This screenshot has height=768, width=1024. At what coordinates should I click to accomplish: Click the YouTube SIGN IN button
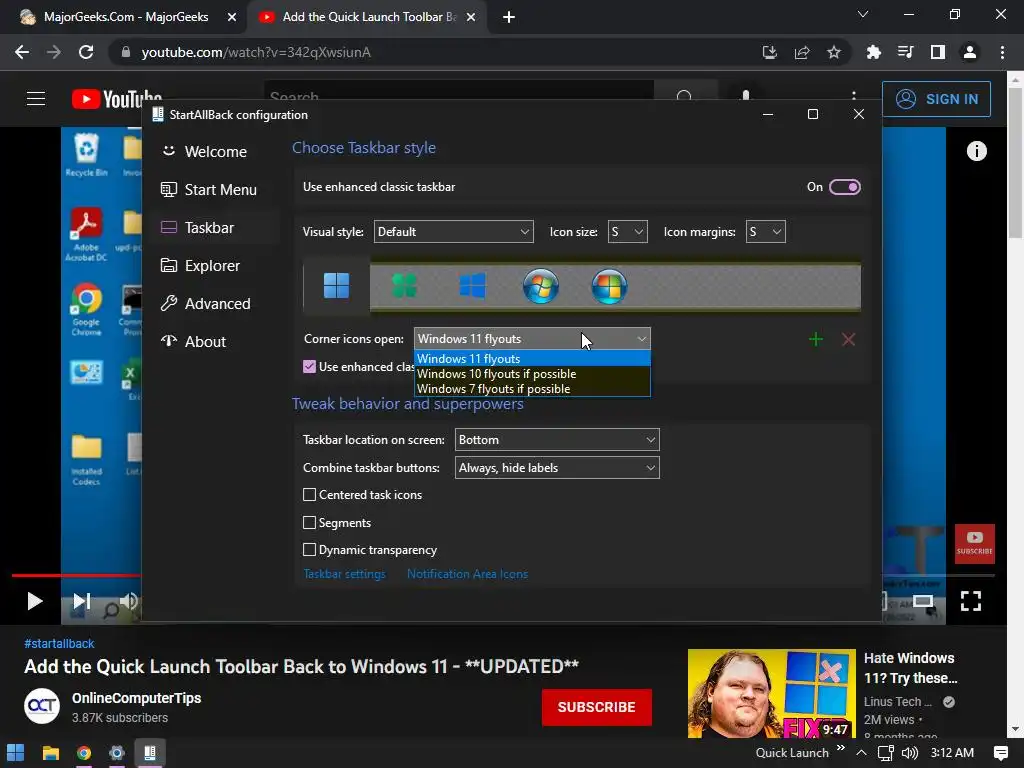(x=936, y=99)
